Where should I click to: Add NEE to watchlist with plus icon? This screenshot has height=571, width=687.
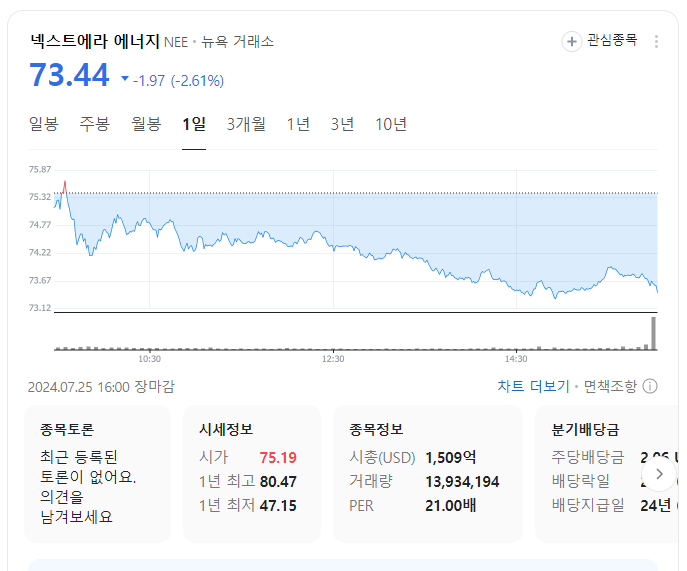point(572,42)
